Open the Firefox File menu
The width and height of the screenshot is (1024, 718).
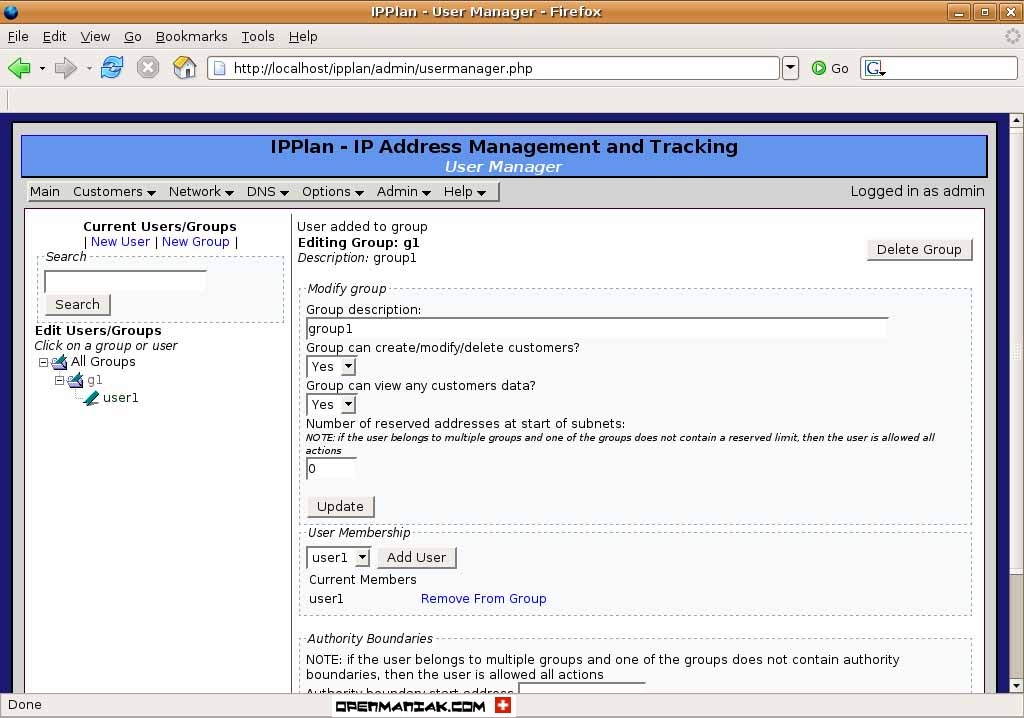click(18, 37)
